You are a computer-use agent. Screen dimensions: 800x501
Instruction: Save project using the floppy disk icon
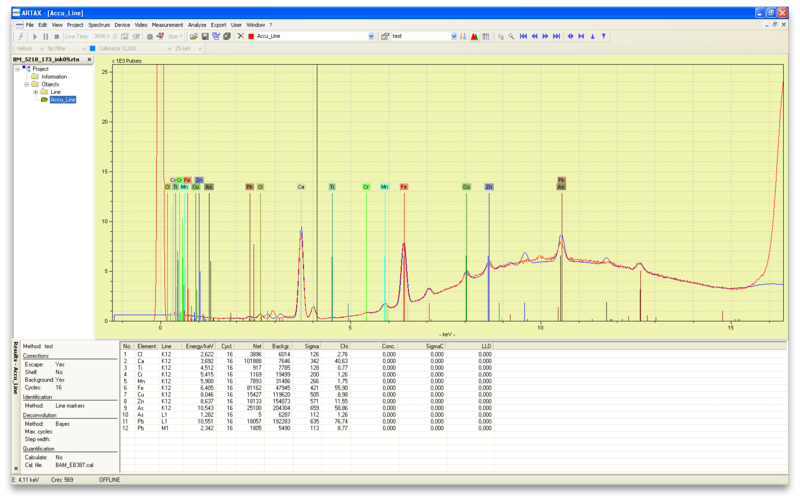pos(205,36)
